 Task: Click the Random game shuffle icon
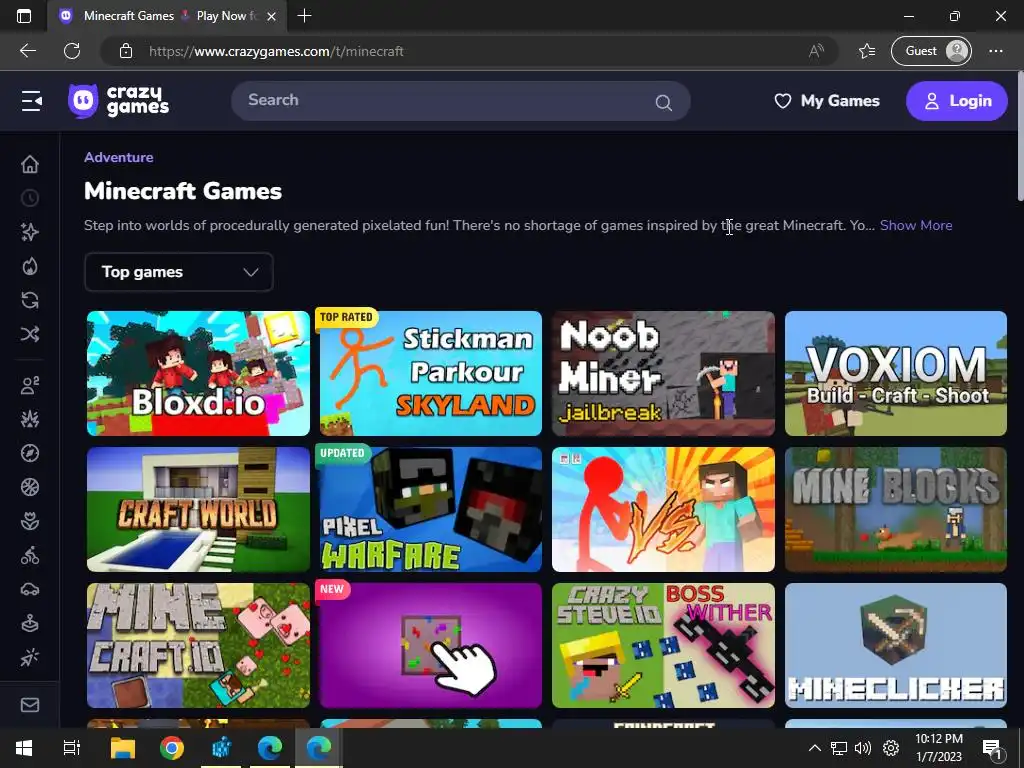pyautogui.click(x=30, y=334)
